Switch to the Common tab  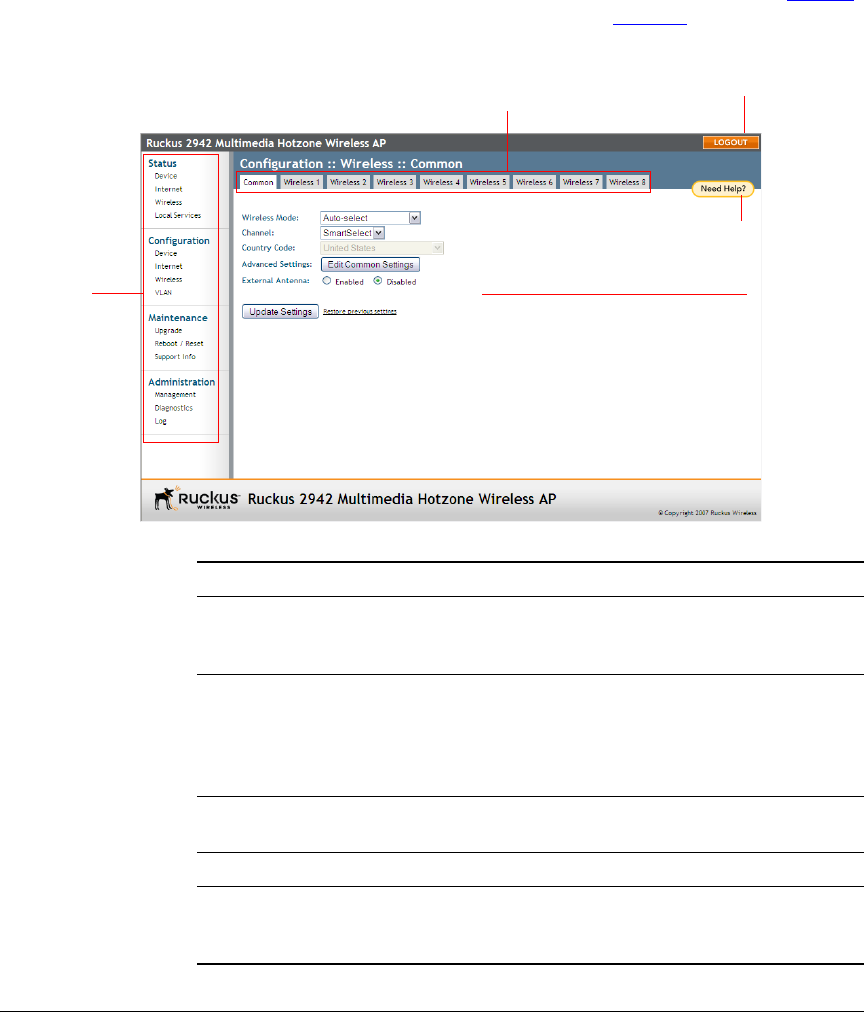pos(258,182)
